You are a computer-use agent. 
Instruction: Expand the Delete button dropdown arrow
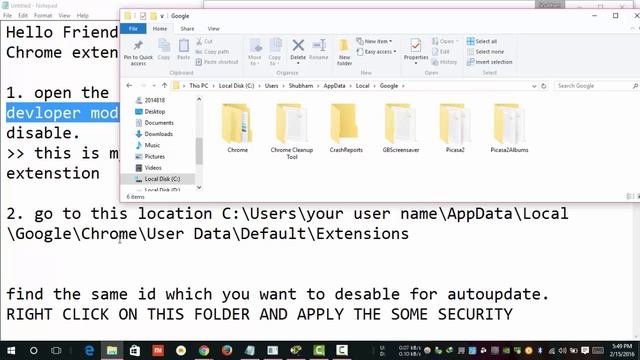298,63
